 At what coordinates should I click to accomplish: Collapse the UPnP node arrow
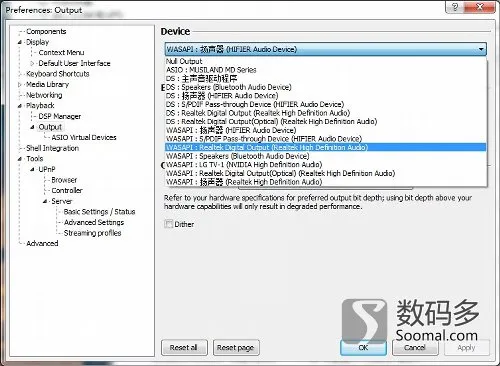click(32, 169)
